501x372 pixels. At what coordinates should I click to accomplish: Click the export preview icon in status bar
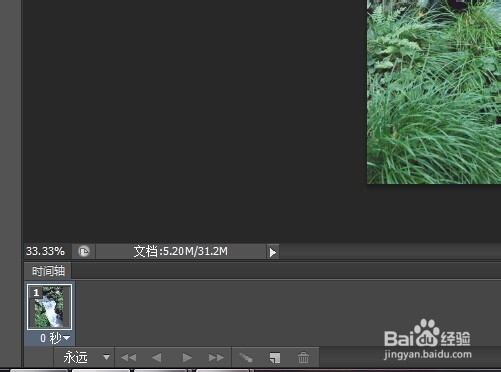[x=84, y=251]
